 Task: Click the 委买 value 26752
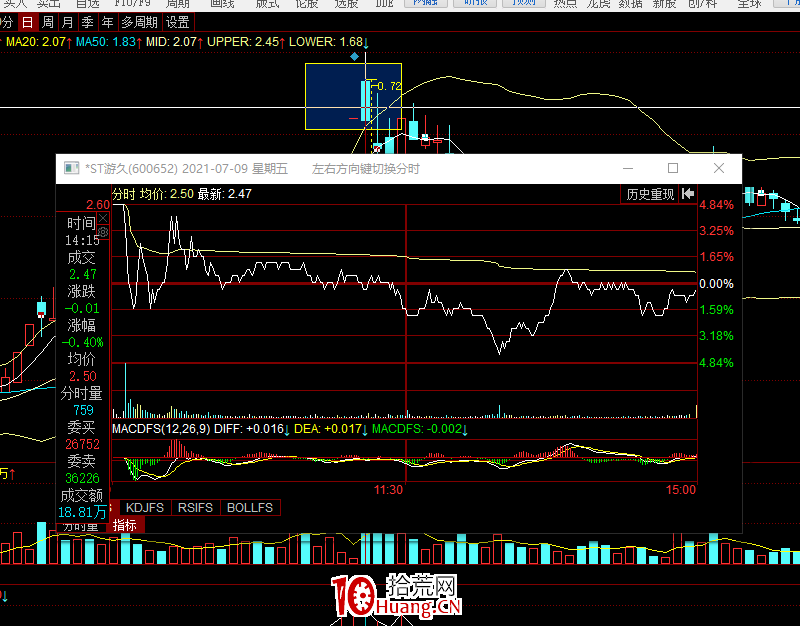(x=82, y=444)
